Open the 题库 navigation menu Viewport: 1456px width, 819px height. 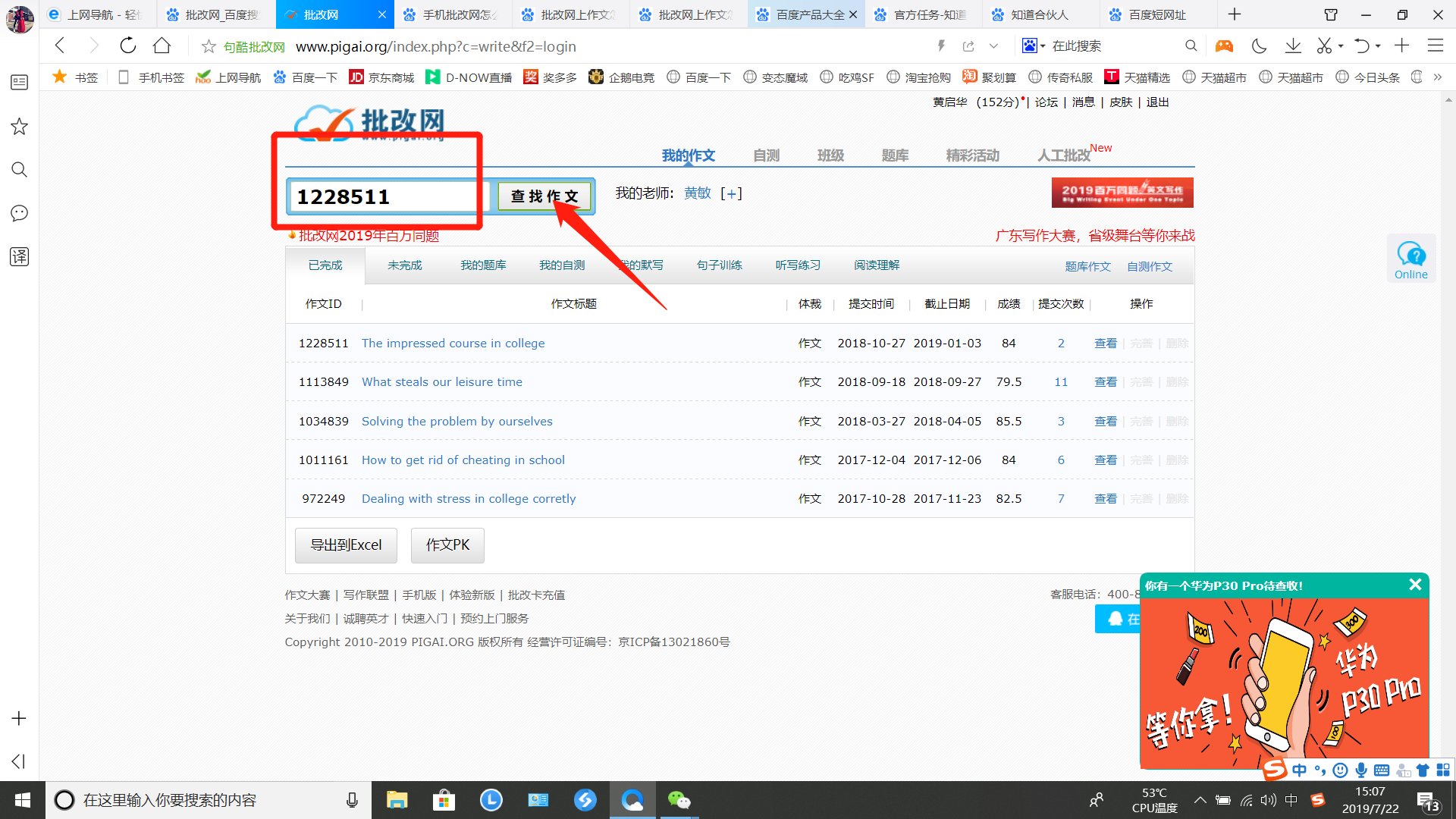pos(895,155)
